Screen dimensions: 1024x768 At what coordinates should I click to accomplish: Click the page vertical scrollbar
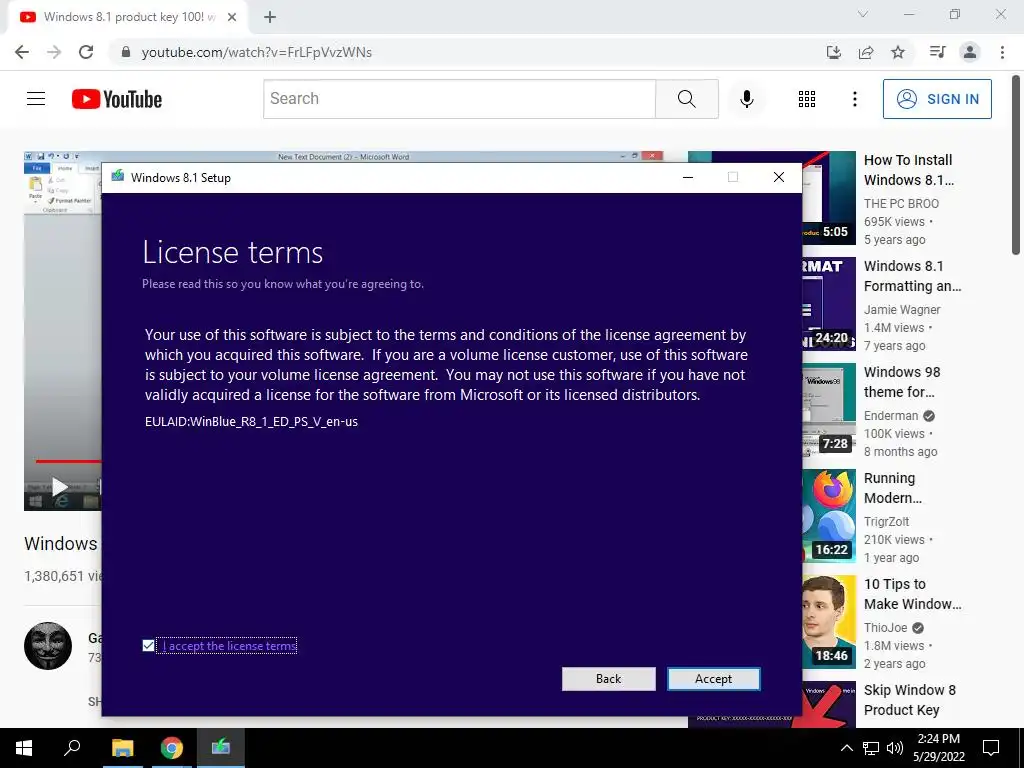pyautogui.click(x=1016, y=165)
